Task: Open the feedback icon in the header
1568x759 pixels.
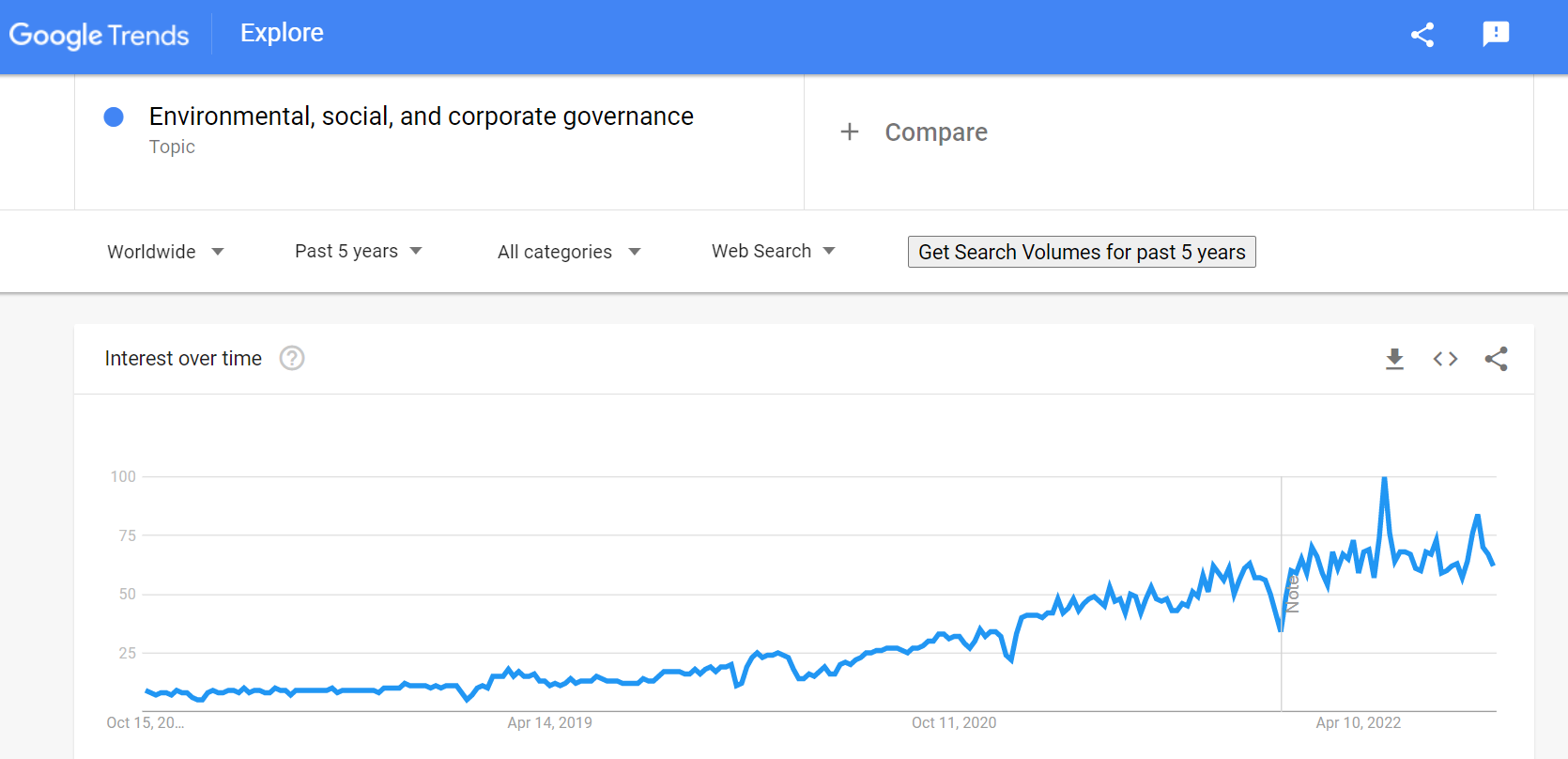Action: (1496, 35)
